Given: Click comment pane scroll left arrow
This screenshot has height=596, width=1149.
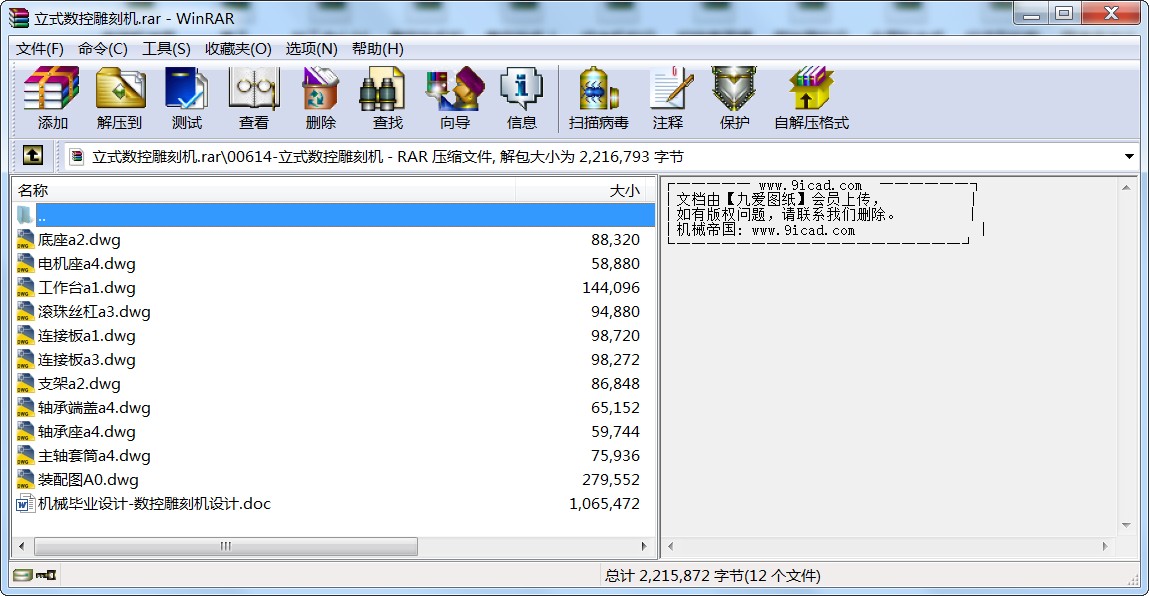Looking at the screenshot, I should pos(670,546).
